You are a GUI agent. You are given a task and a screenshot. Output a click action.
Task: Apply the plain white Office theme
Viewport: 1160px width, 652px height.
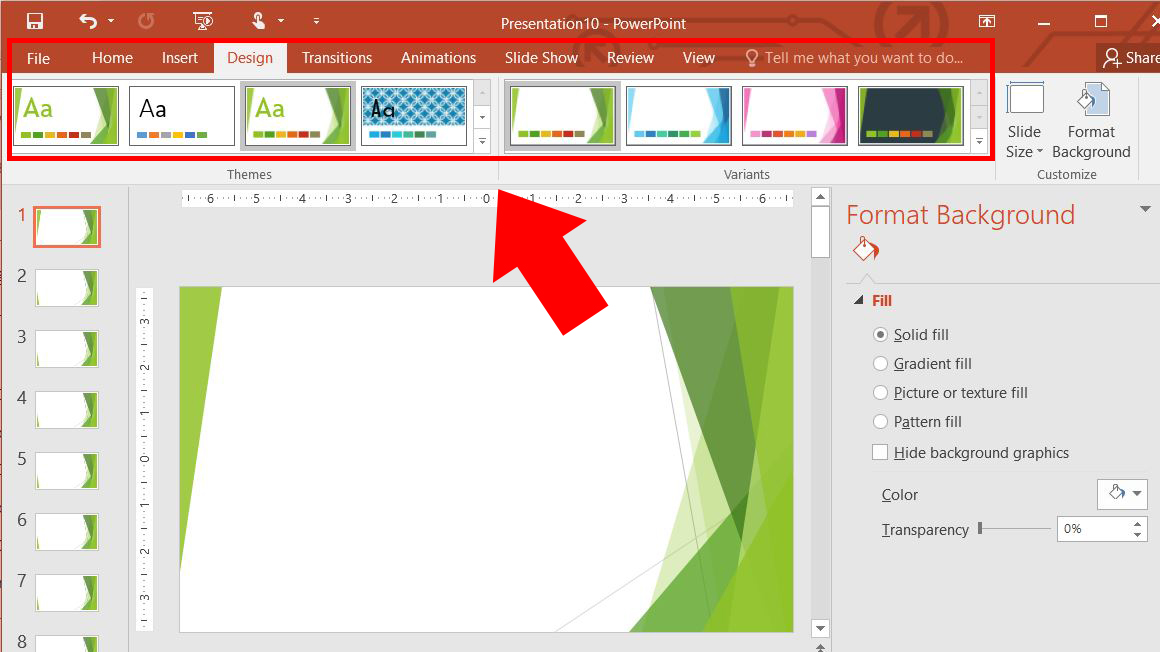coord(182,115)
